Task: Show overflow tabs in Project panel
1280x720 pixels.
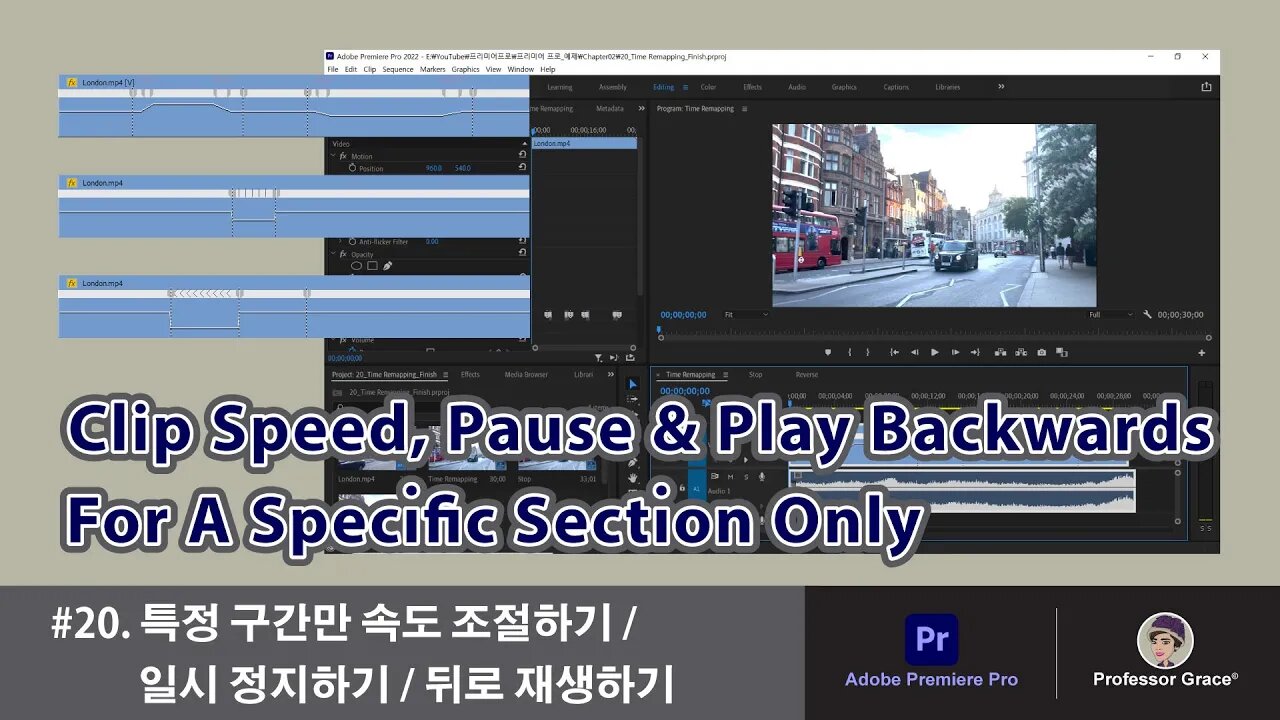Action: (611, 374)
